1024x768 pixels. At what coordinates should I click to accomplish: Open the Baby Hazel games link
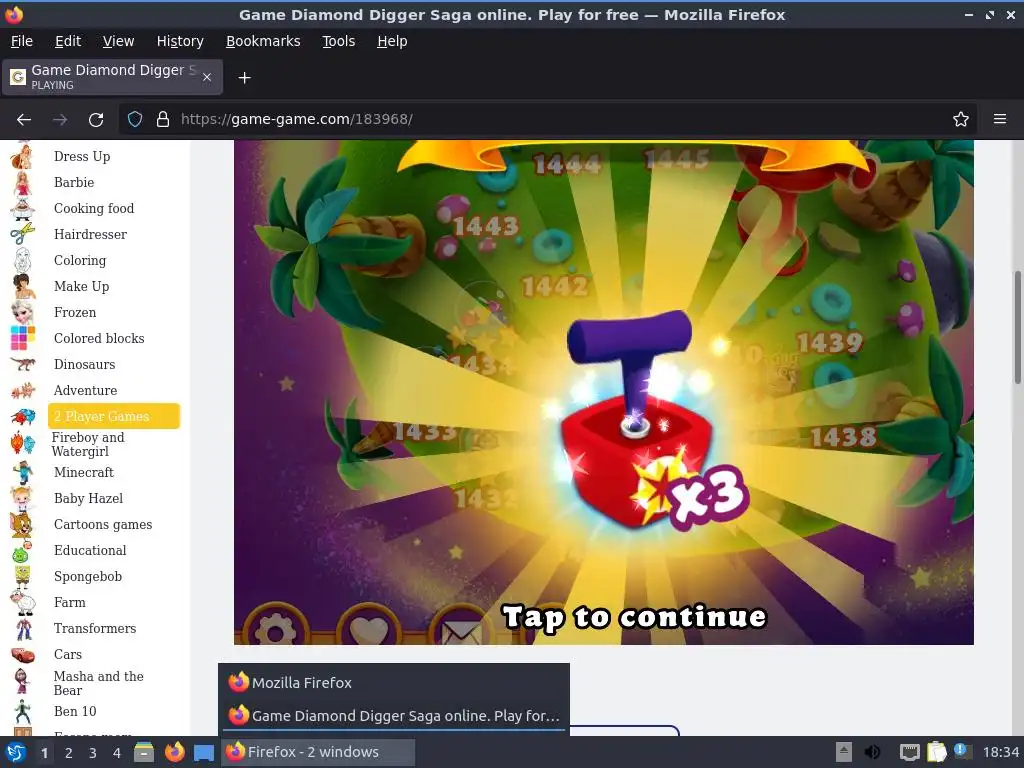coord(88,499)
